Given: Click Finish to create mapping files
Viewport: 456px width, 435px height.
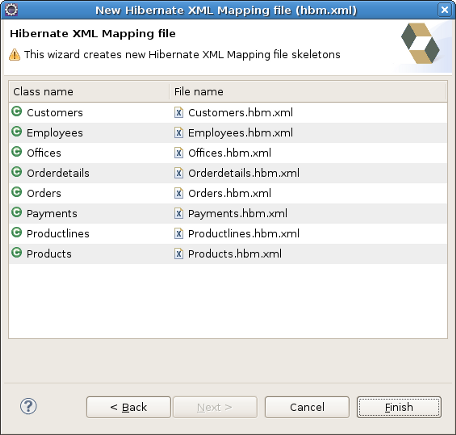Looking at the screenshot, I should point(399,407).
